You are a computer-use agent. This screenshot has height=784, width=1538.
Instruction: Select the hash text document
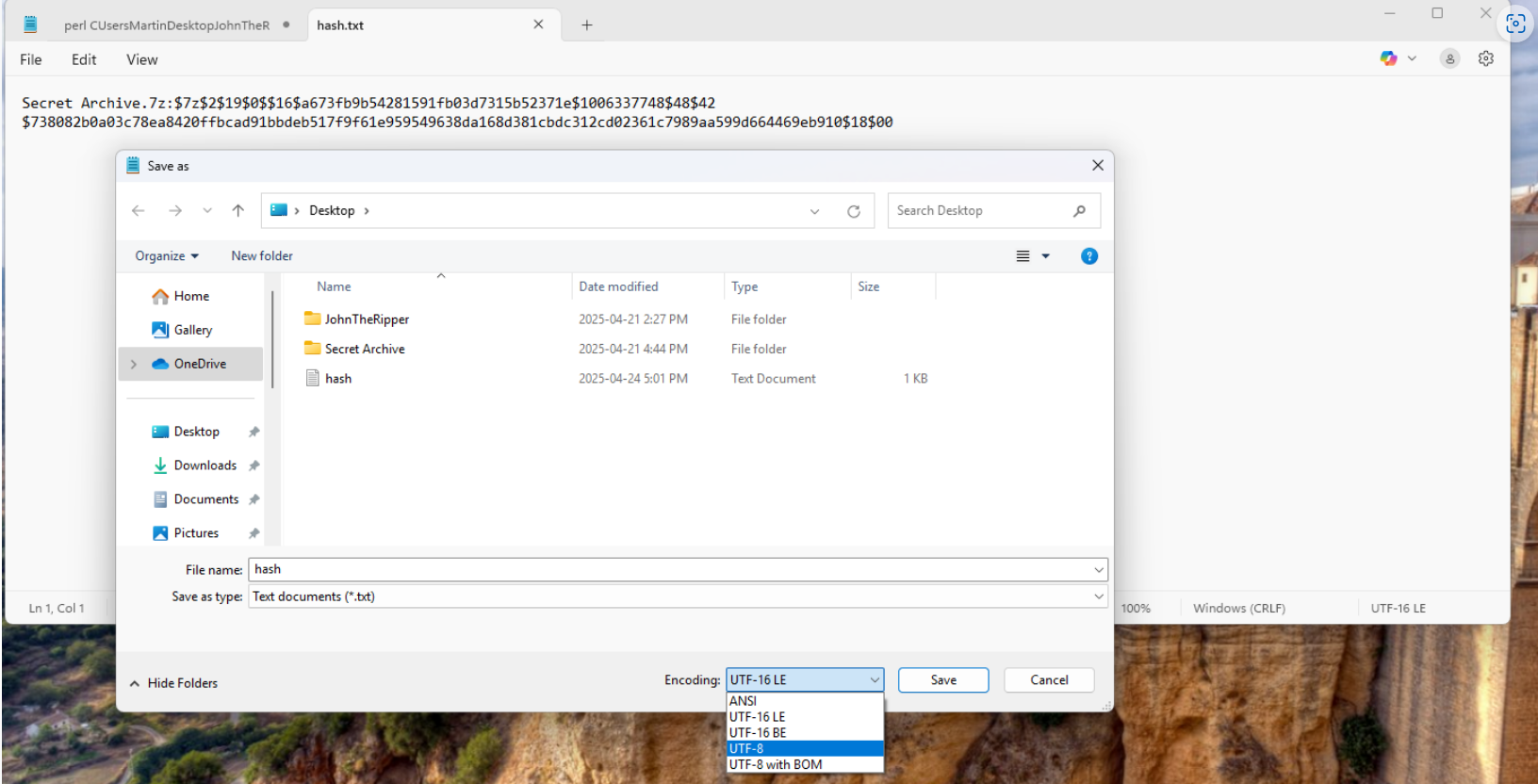click(x=338, y=379)
